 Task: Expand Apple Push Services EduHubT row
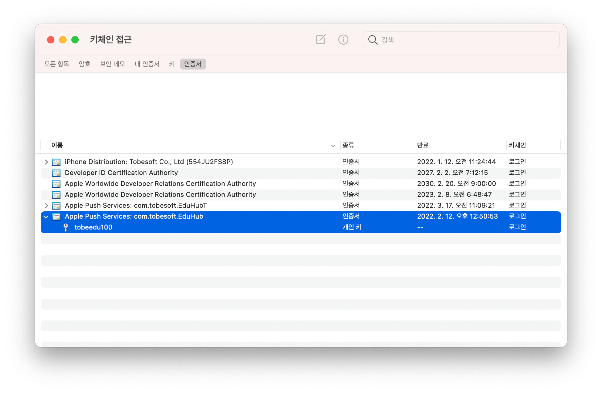46,206
